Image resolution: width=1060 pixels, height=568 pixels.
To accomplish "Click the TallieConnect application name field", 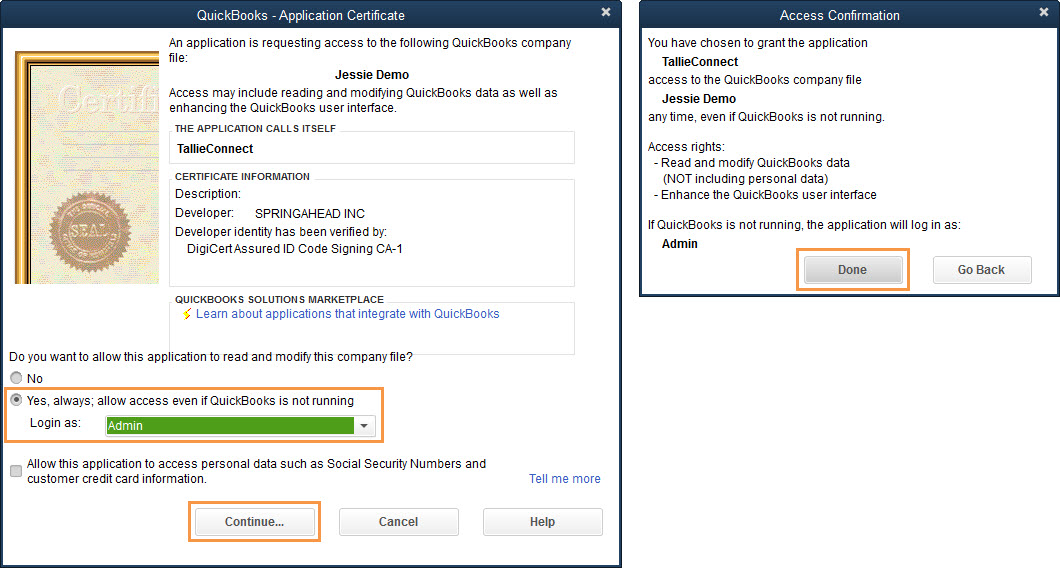I will [x=371, y=149].
